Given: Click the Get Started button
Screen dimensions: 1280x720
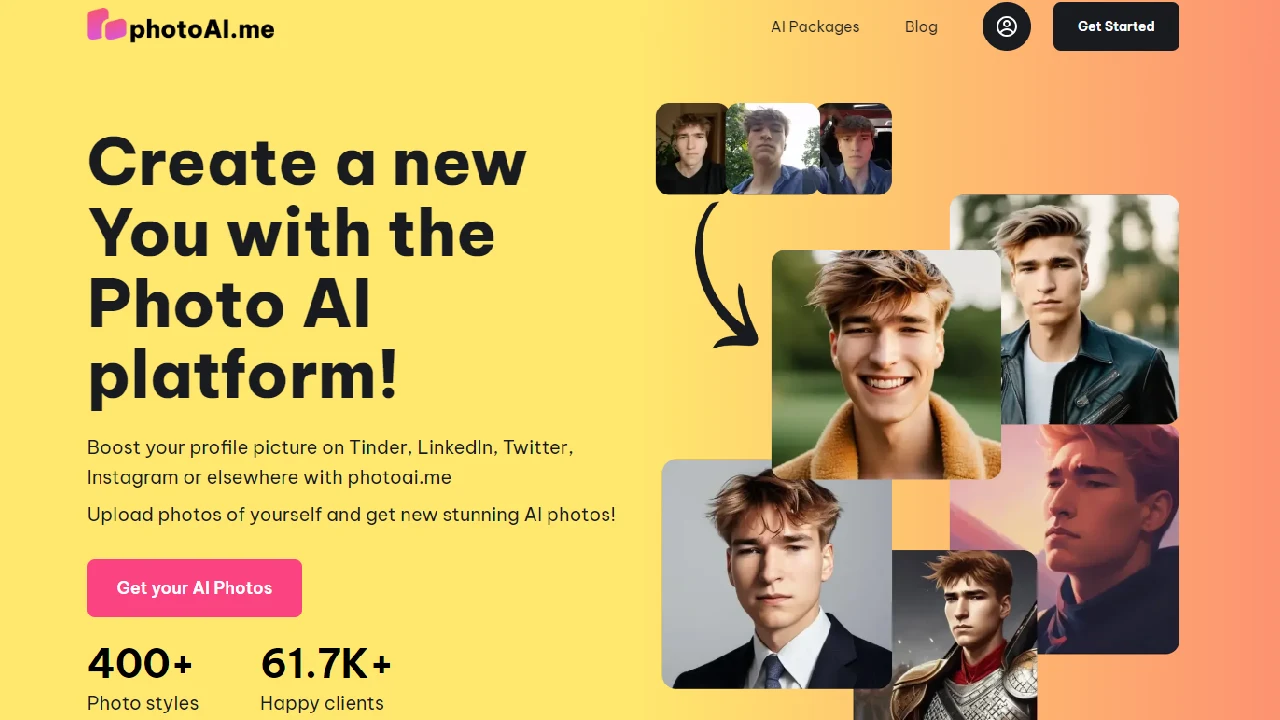Looking at the screenshot, I should (1116, 27).
